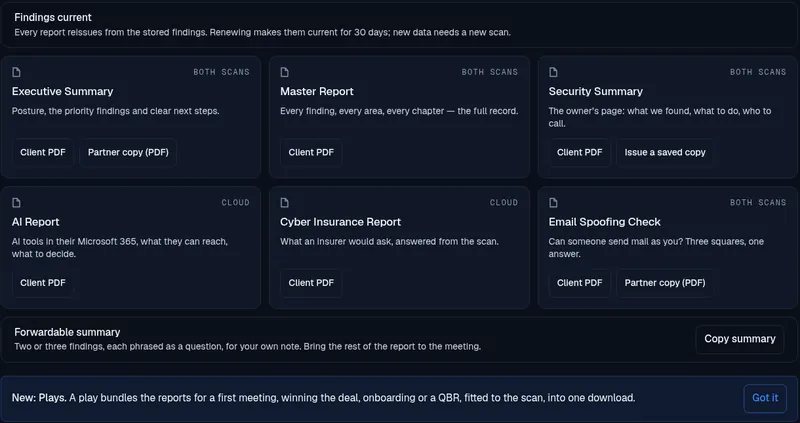Click the Findings current heading

[x=53, y=17]
